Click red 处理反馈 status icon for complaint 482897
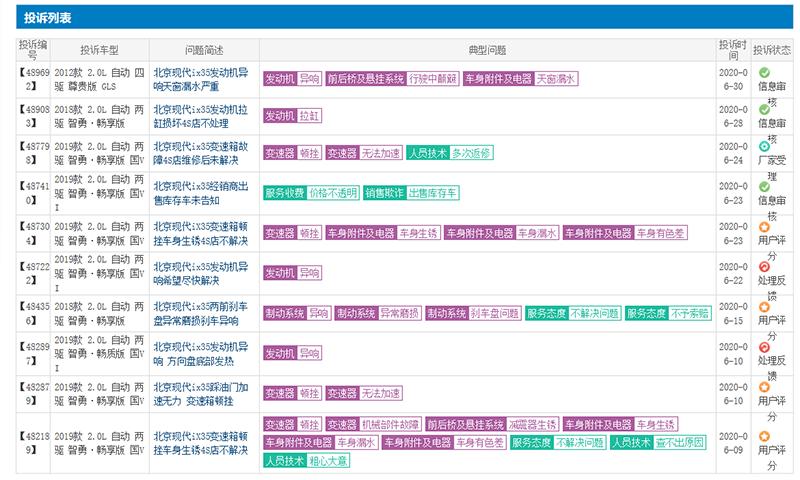The image size is (800, 480). tap(764, 347)
